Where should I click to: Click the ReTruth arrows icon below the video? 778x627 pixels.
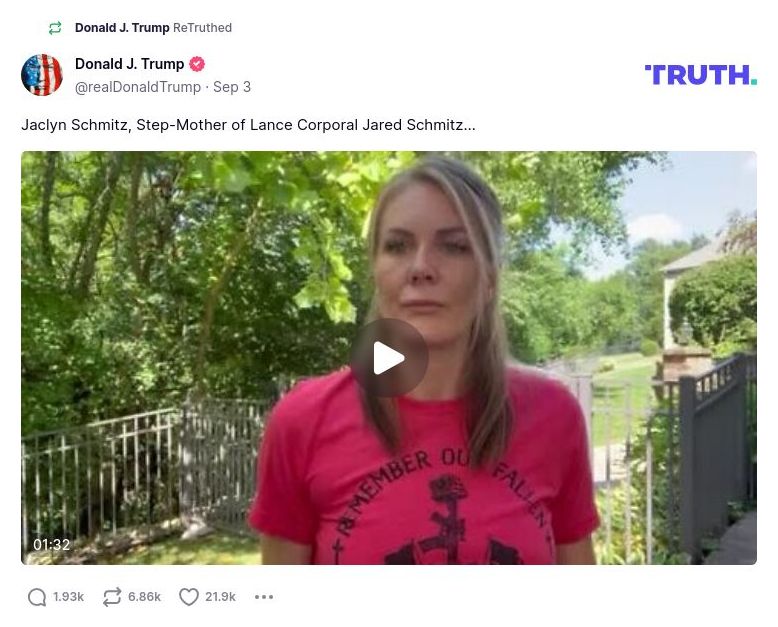pos(112,597)
